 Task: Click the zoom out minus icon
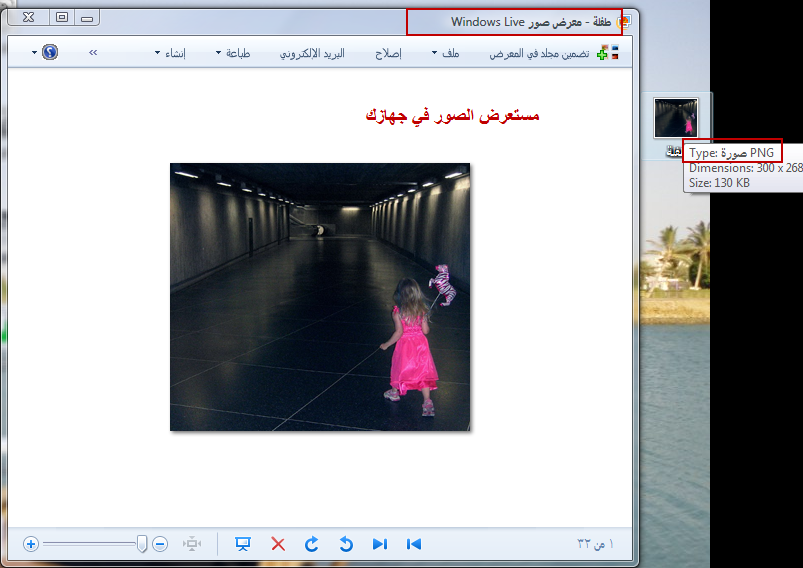click(160, 544)
